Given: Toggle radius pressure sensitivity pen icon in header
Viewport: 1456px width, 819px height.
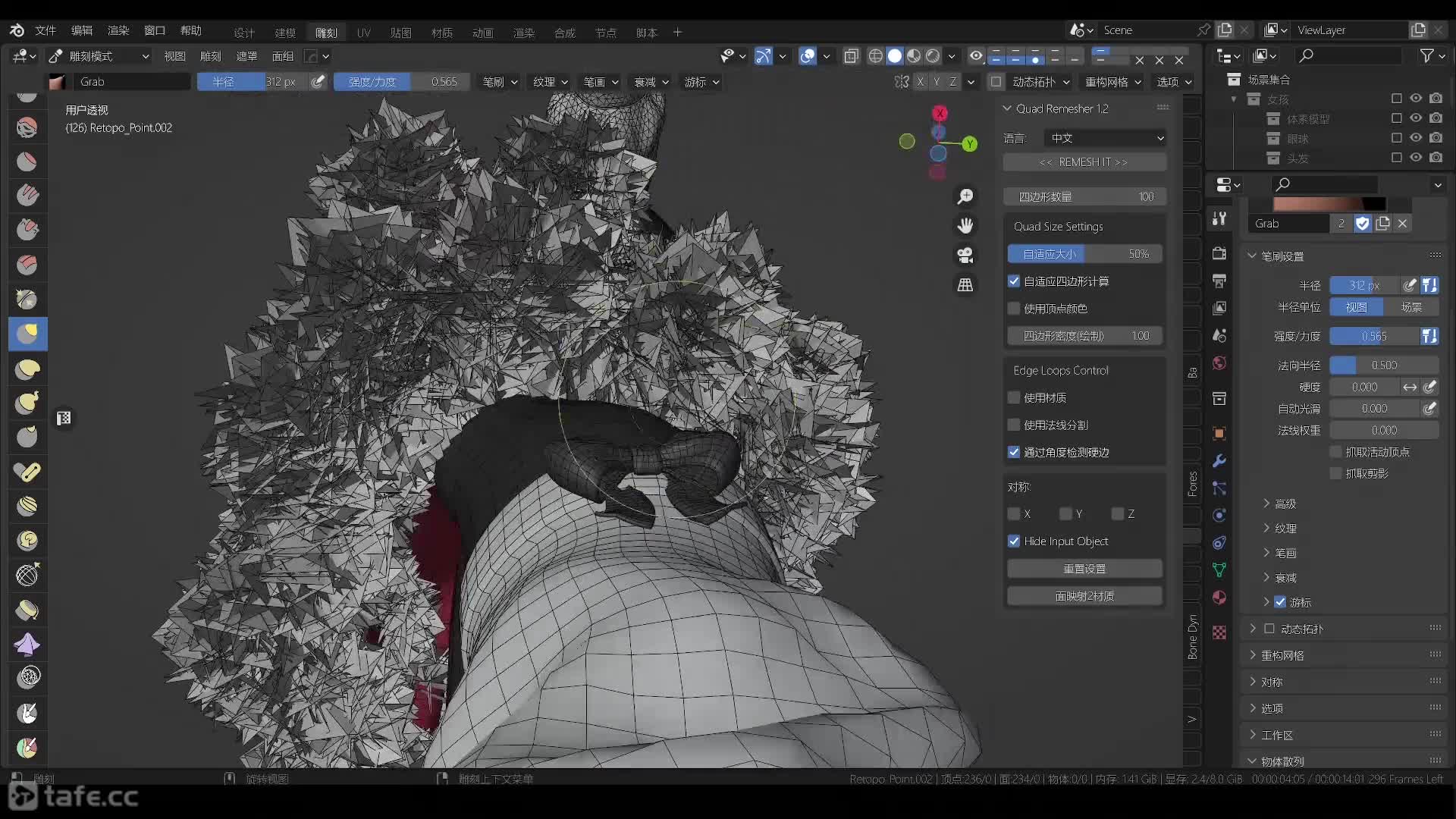Looking at the screenshot, I should pyautogui.click(x=318, y=82).
